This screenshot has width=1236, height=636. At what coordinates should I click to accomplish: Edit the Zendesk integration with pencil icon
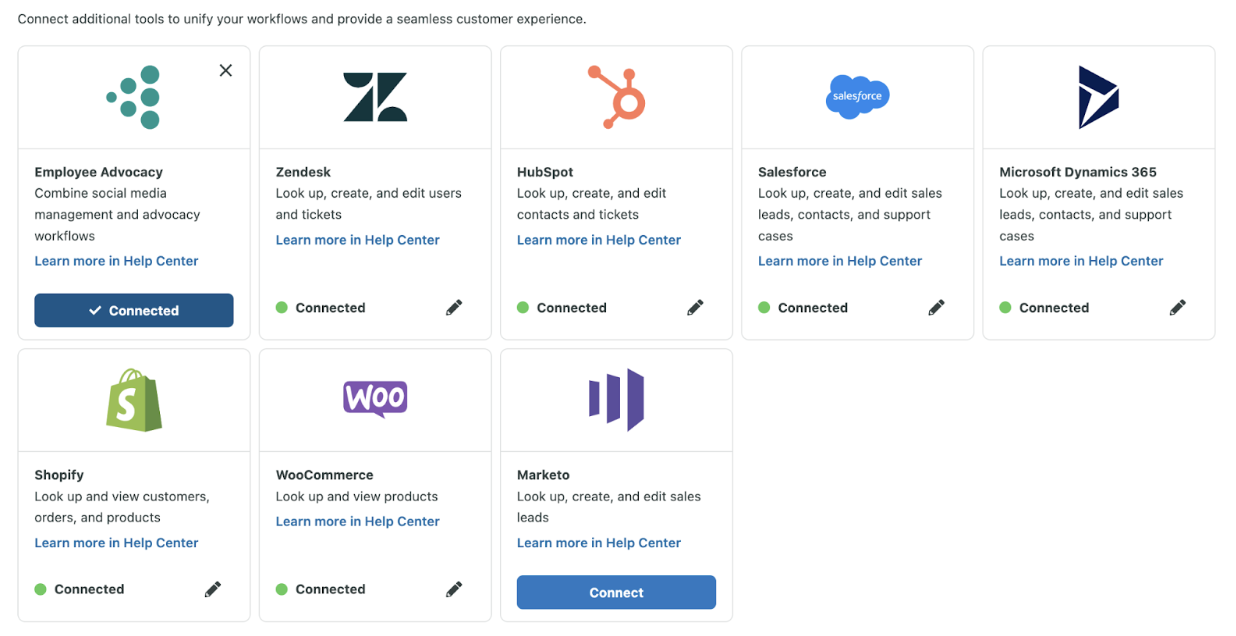click(454, 308)
